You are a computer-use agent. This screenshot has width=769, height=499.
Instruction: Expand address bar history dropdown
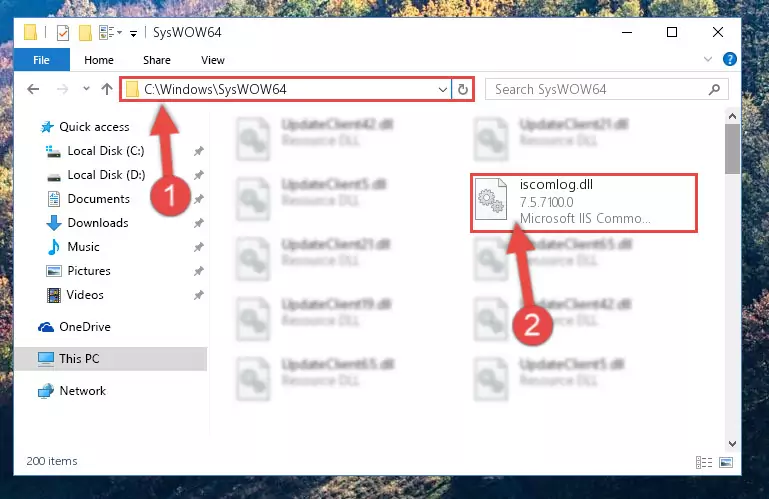442,89
